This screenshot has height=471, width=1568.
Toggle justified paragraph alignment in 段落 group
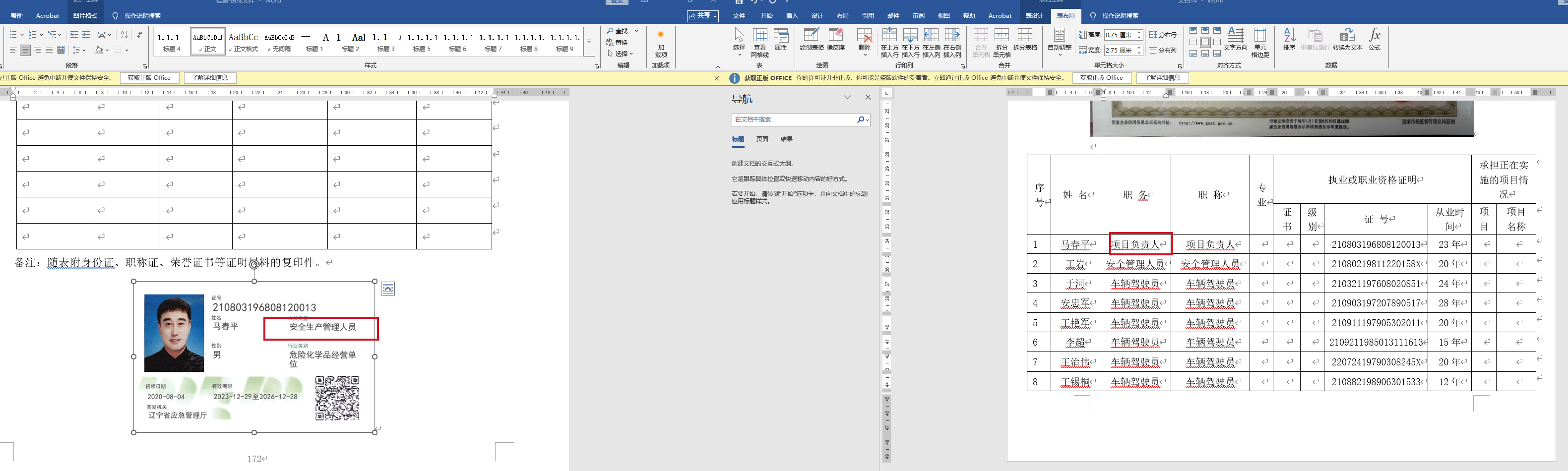click(49, 50)
